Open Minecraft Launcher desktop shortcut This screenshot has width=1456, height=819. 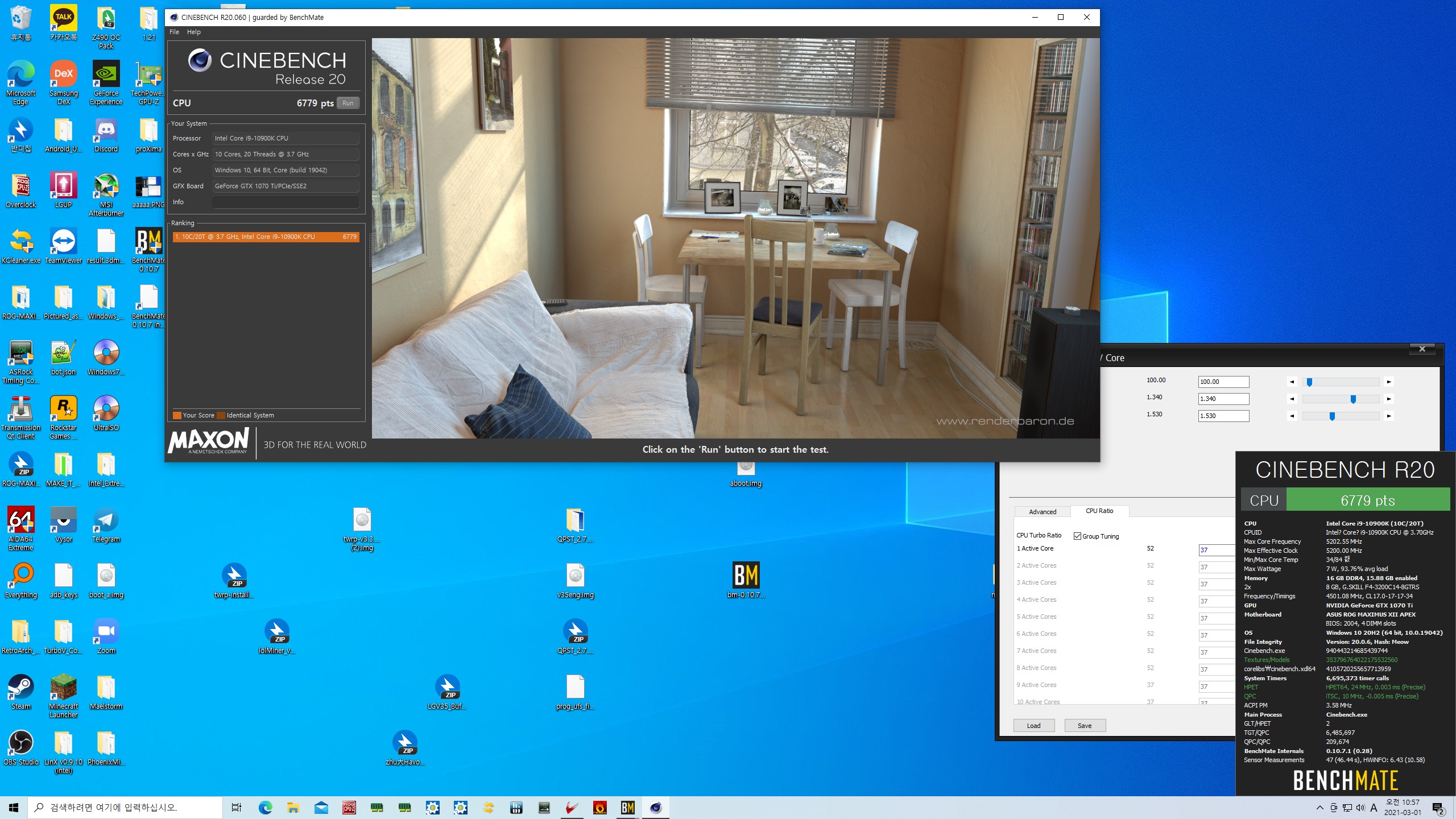(63, 696)
